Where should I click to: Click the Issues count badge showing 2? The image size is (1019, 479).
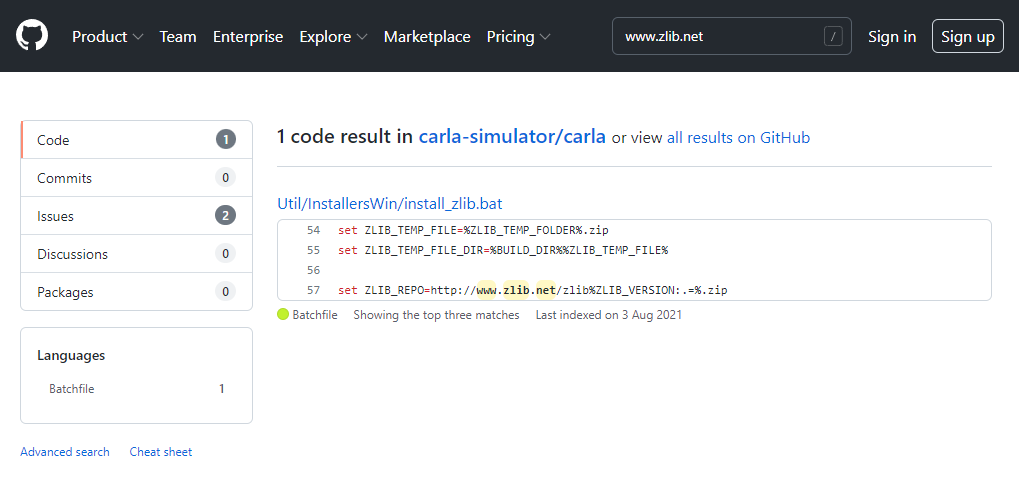click(226, 216)
